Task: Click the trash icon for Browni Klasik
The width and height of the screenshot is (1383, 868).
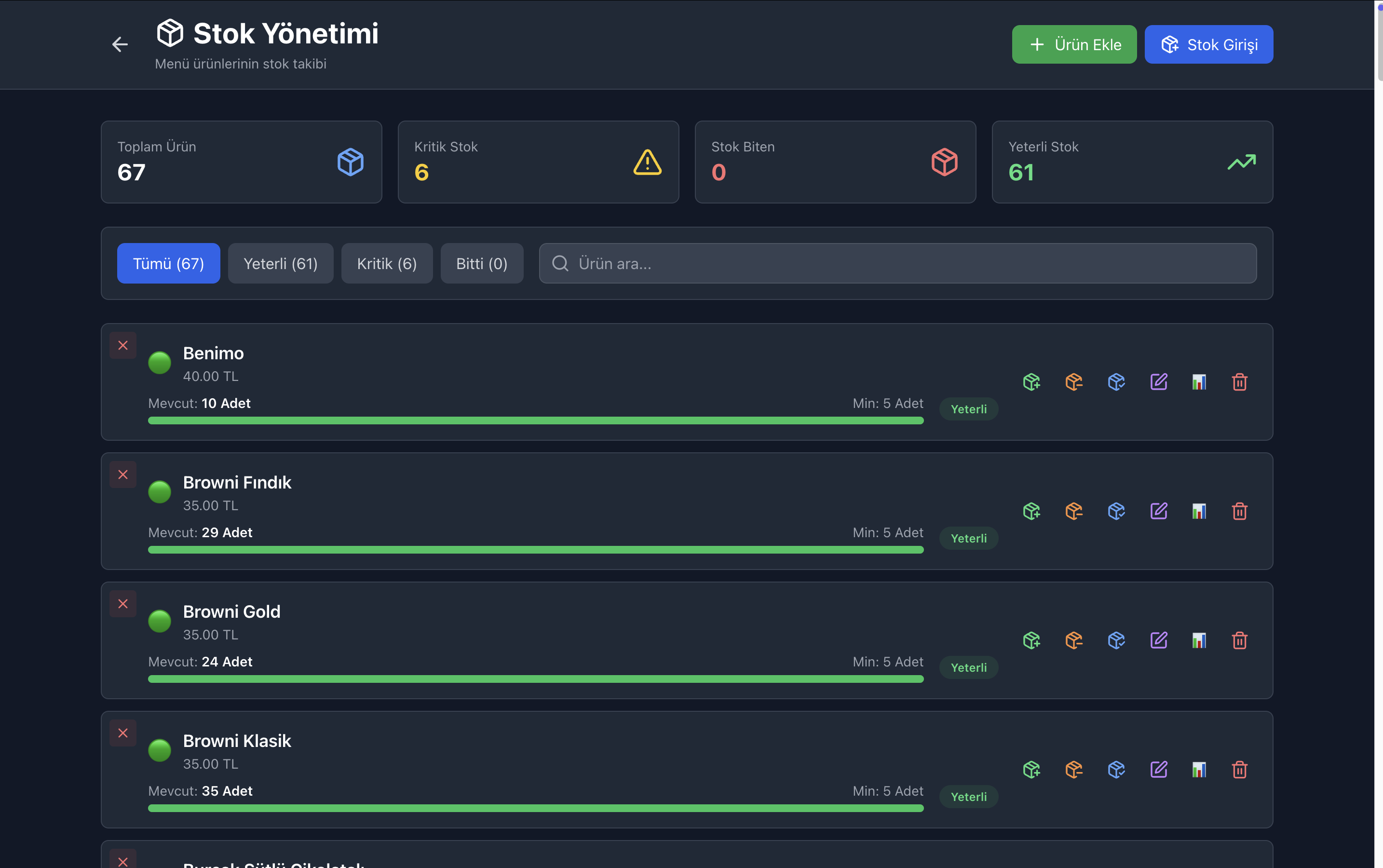Action: [1239, 769]
